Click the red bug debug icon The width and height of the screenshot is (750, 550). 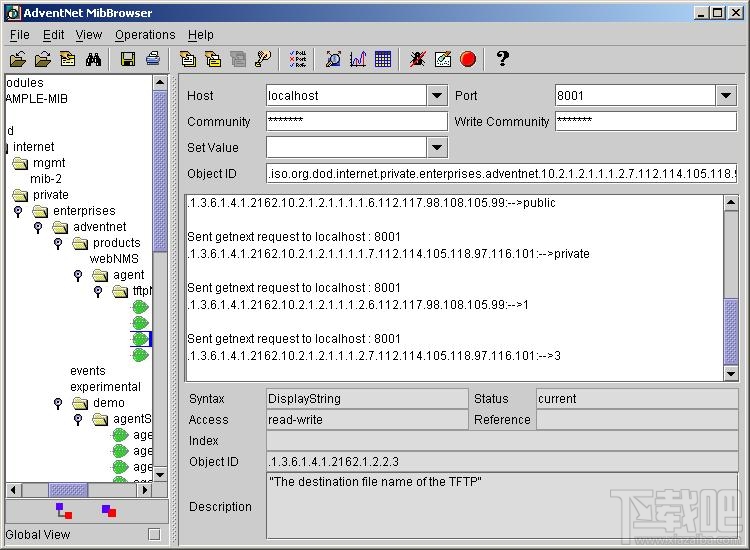418,60
